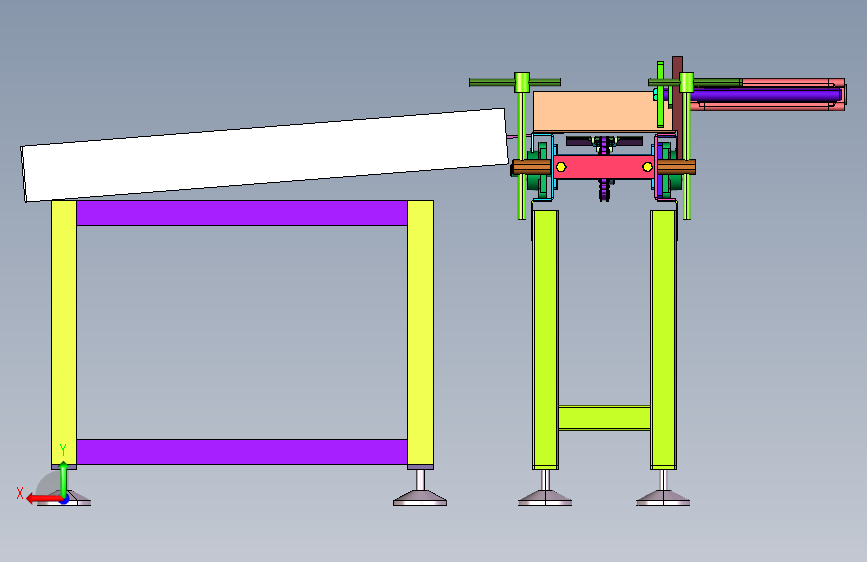
Task: Click the red X axis arrow
Action: tap(44, 499)
